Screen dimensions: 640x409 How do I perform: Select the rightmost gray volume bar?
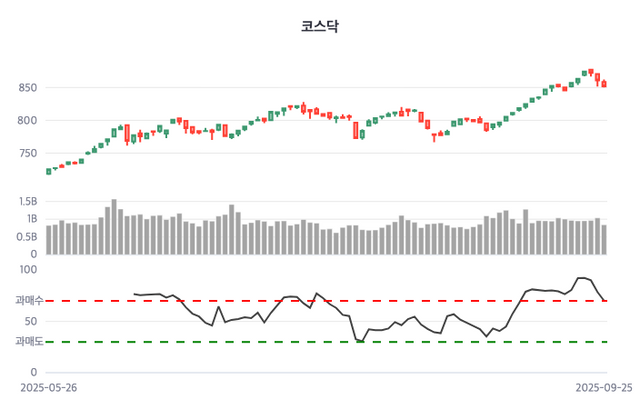[x=604, y=240]
